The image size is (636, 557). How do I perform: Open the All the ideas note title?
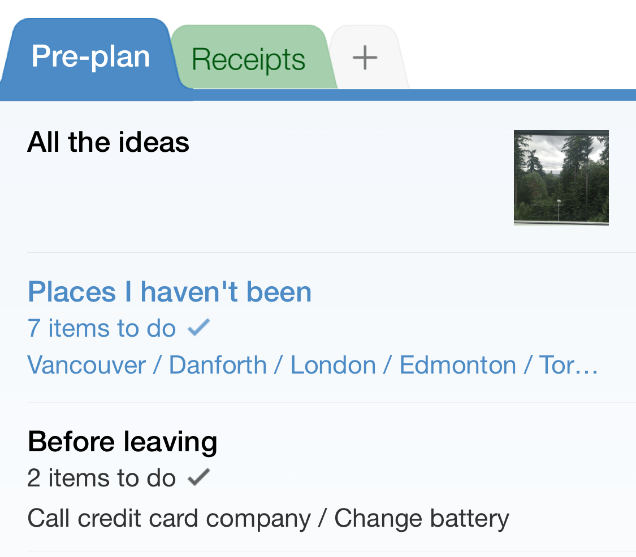(x=108, y=142)
